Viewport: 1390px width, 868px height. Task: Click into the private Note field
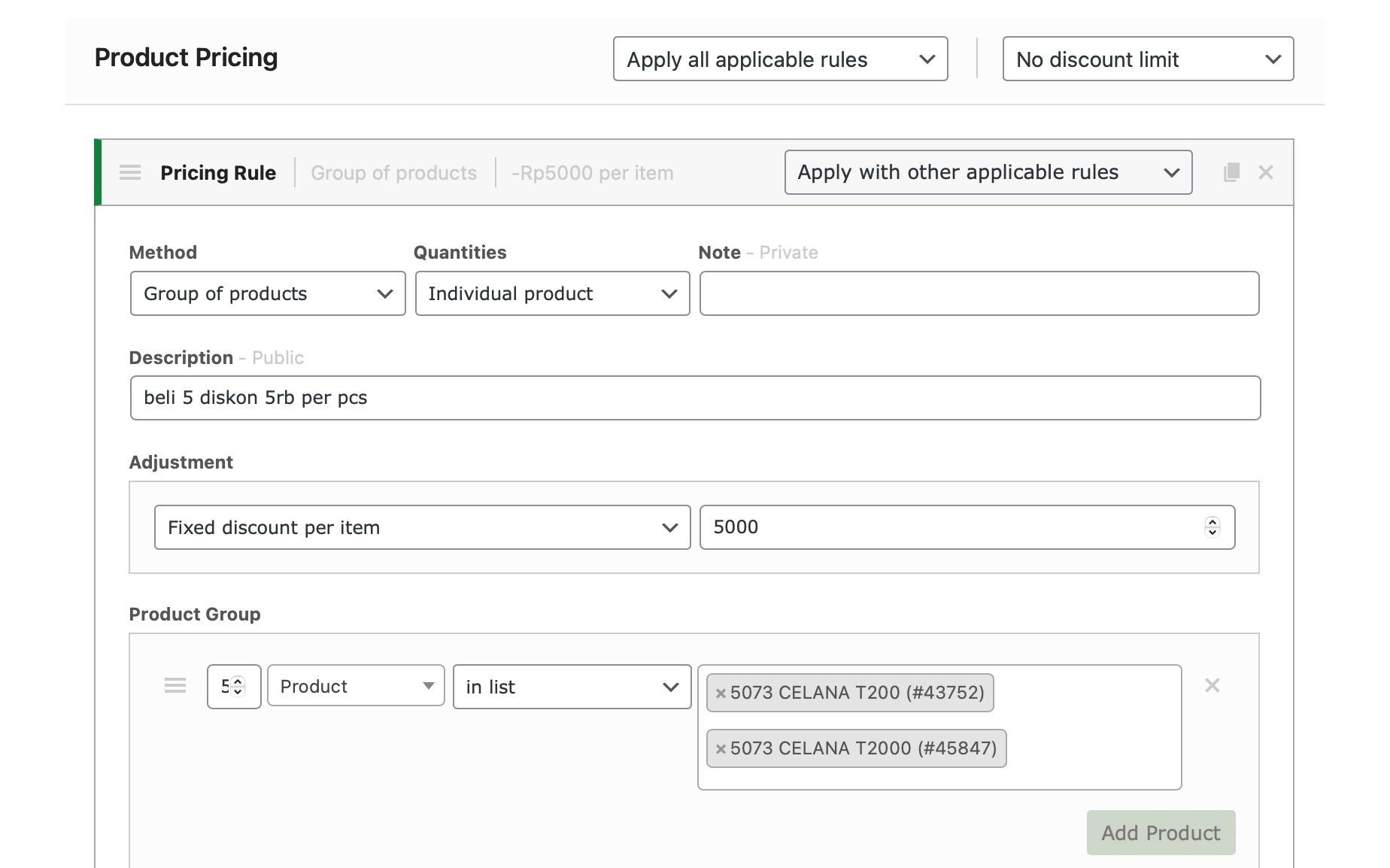(979, 294)
